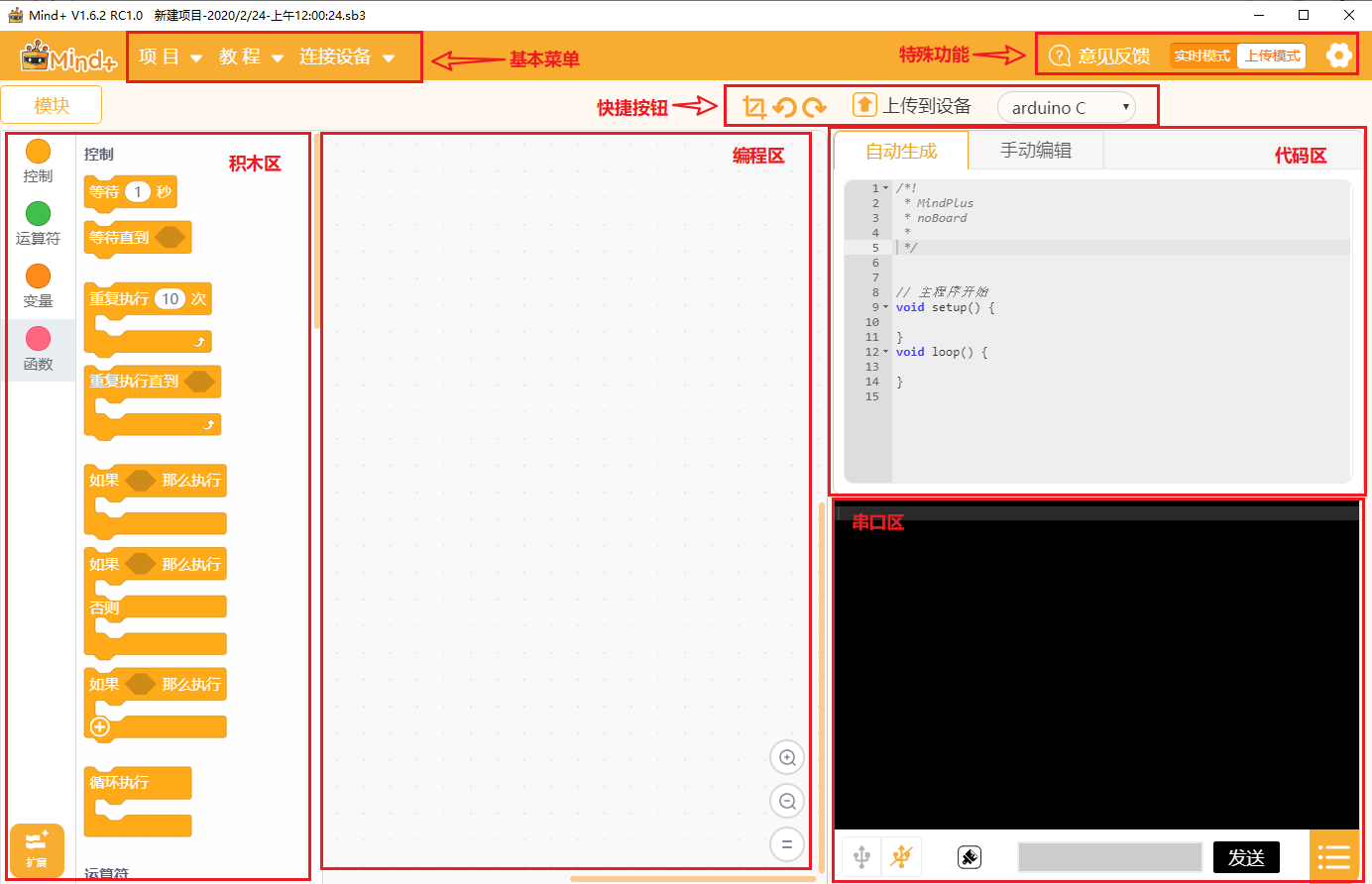Click the serial disconnect icon
This screenshot has height=884, width=1372.
[x=901, y=856]
